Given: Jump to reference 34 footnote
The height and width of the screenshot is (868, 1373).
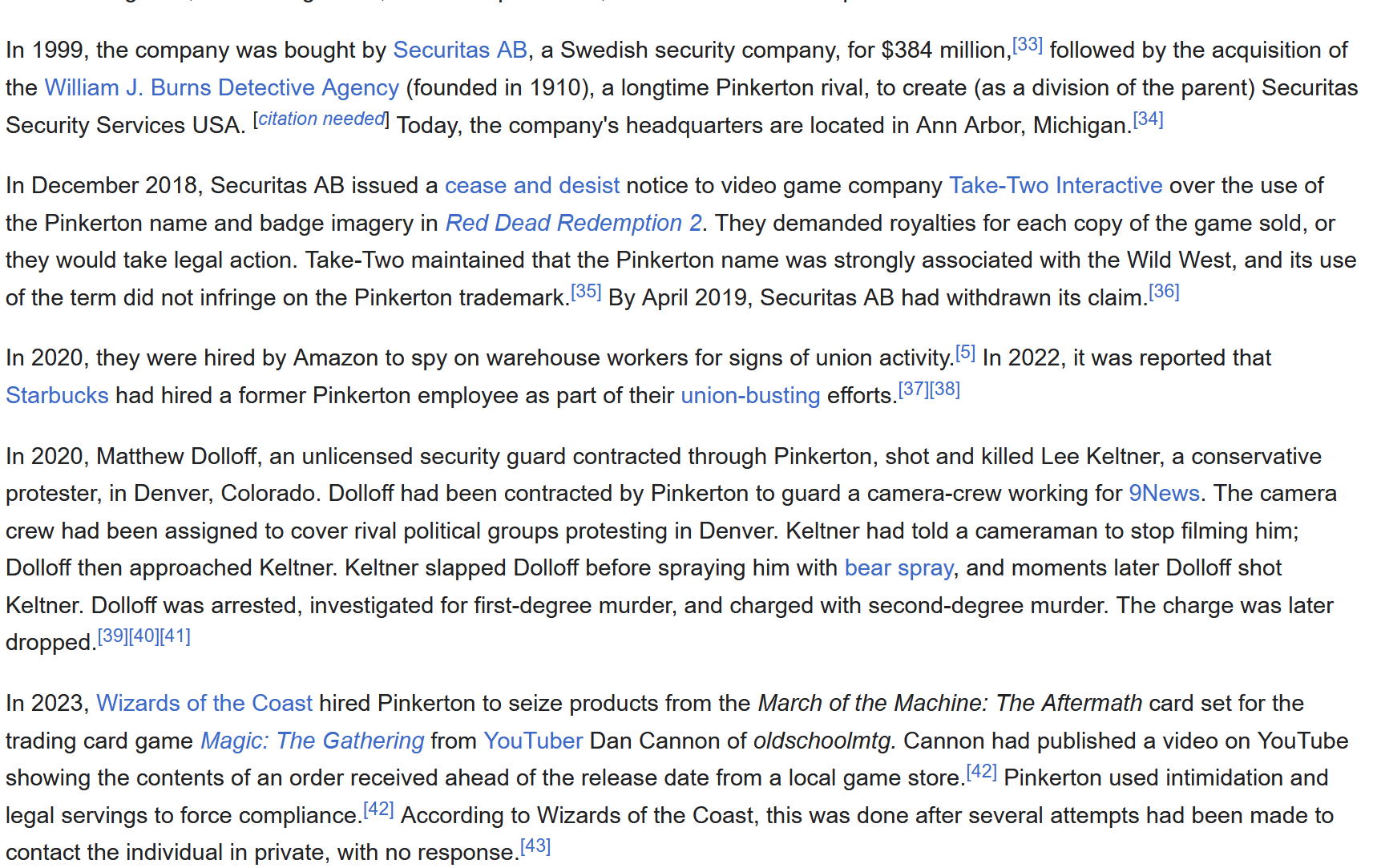Looking at the screenshot, I should tap(1148, 119).
